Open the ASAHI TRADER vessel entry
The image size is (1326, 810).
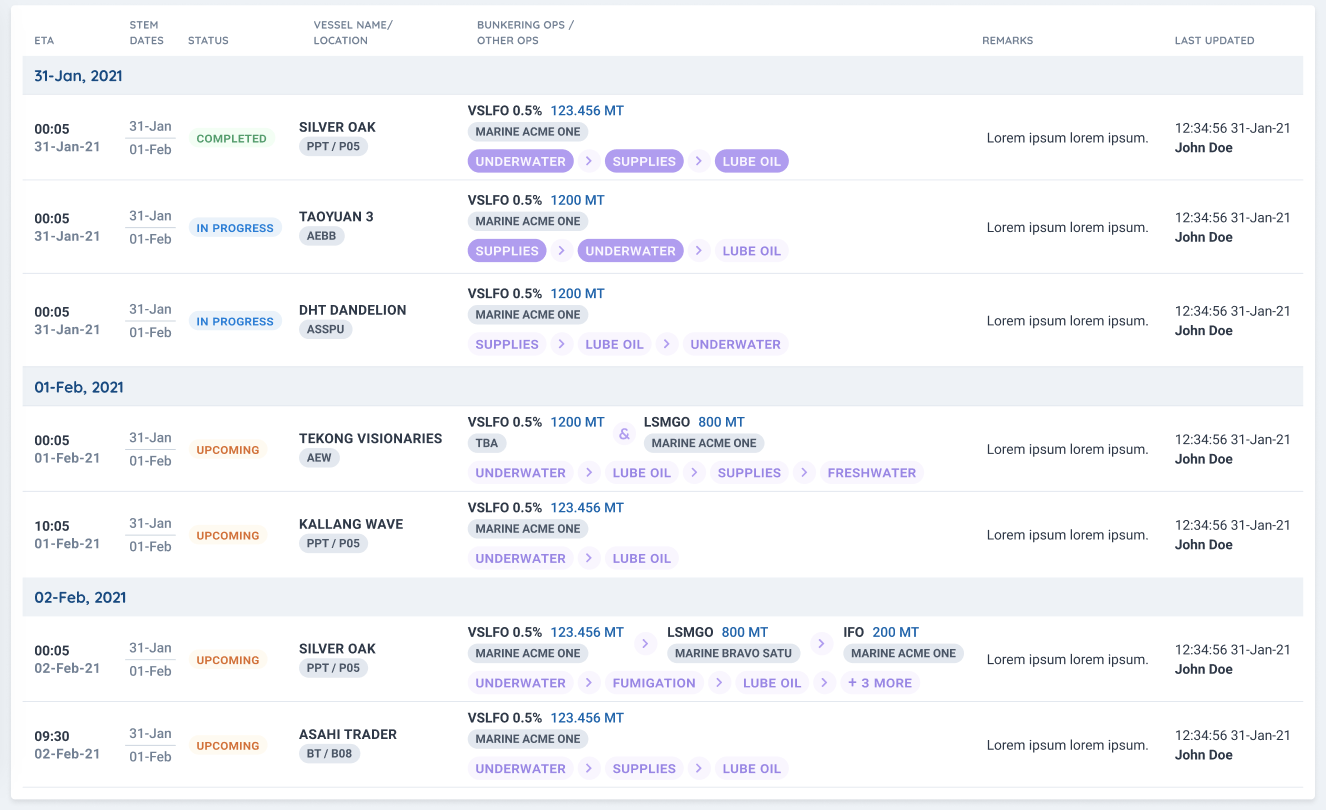pyautogui.click(x=348, y=734)
